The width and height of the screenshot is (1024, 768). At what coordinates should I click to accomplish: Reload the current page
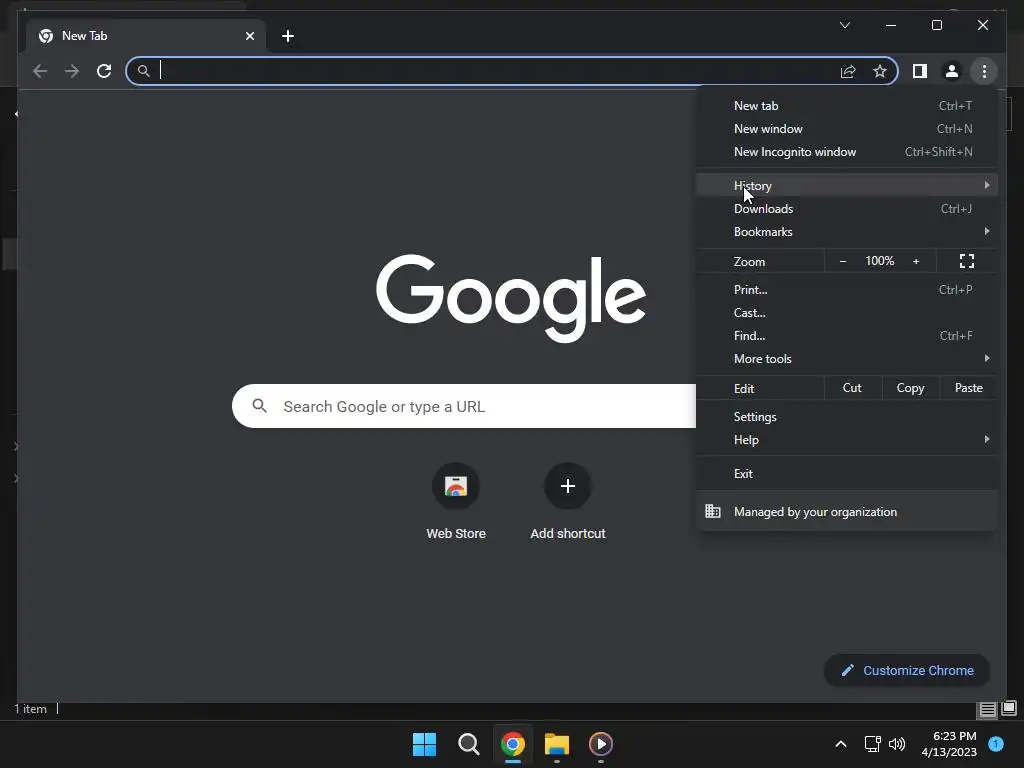[104, 71]
